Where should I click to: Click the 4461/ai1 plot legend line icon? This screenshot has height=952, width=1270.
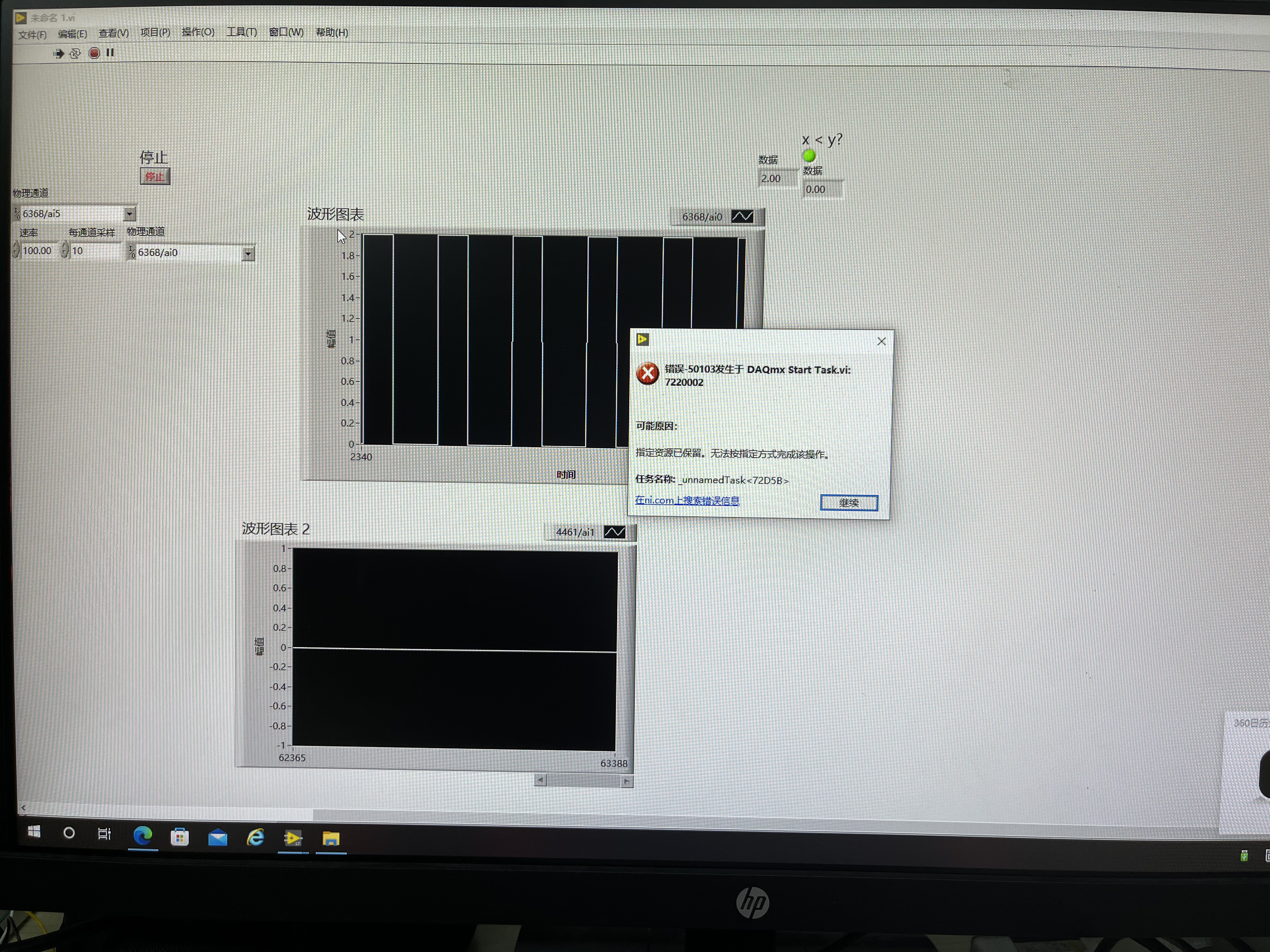[x=614, y=532]
